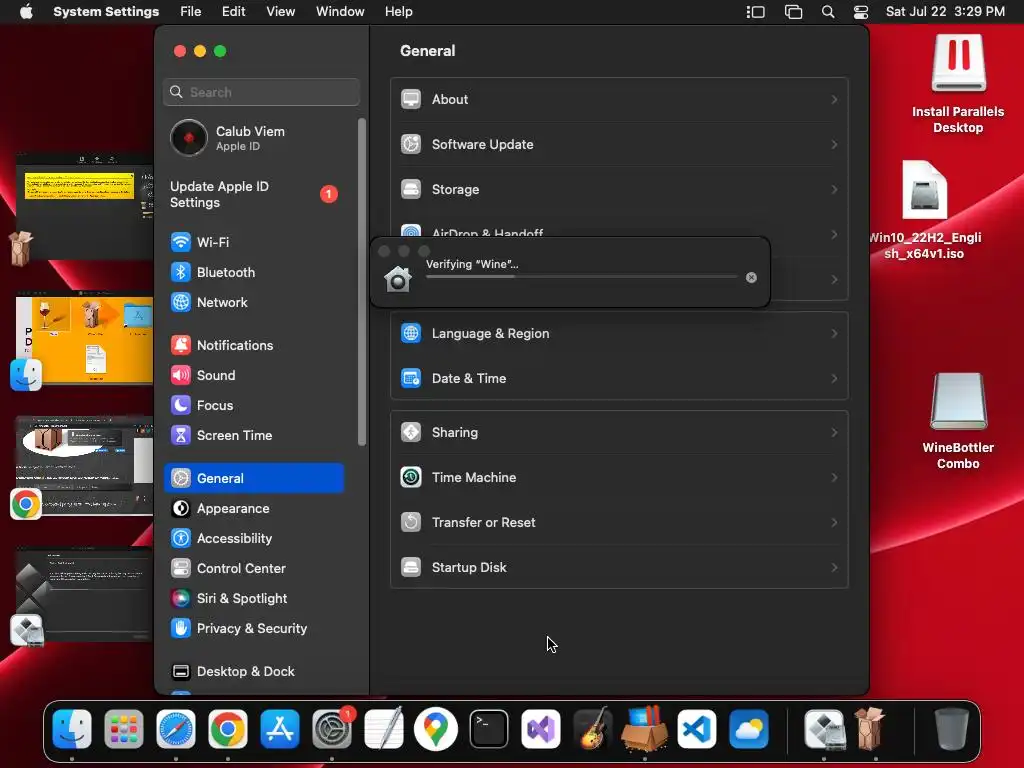1024x768 pixels.
Task: Select the Appearance icon in sidebar
Action: (181, 509)
